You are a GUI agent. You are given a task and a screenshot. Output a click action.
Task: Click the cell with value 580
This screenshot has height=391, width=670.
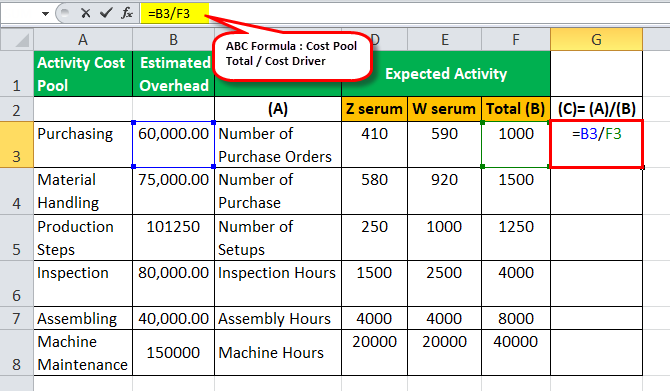tap(374, 191)
